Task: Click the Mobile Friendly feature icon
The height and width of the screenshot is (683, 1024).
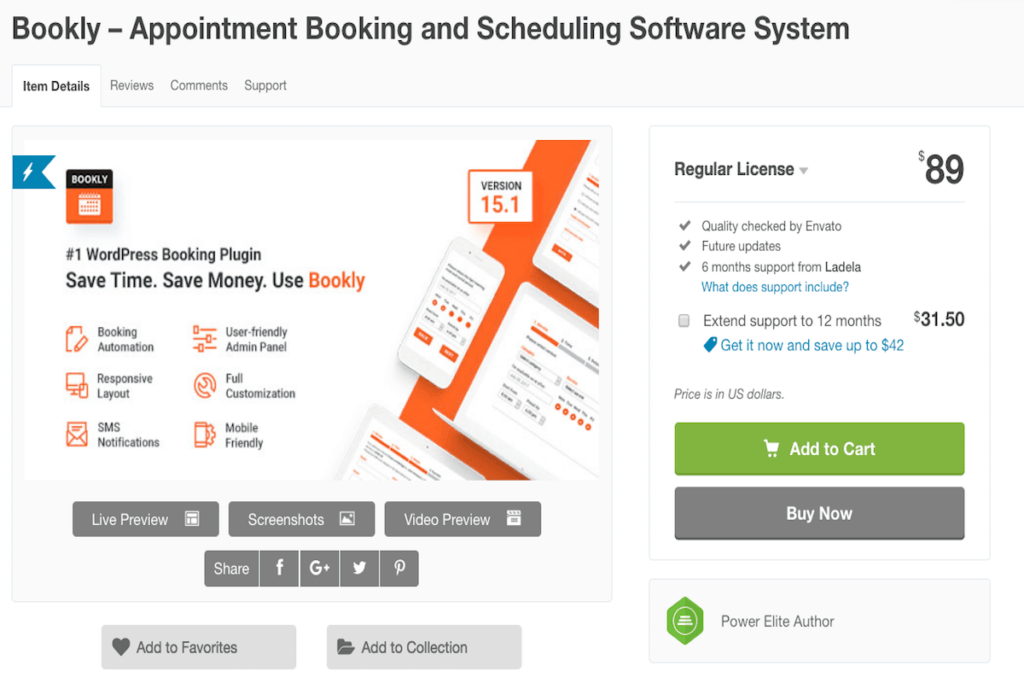Action: click(x=204, y=434)
